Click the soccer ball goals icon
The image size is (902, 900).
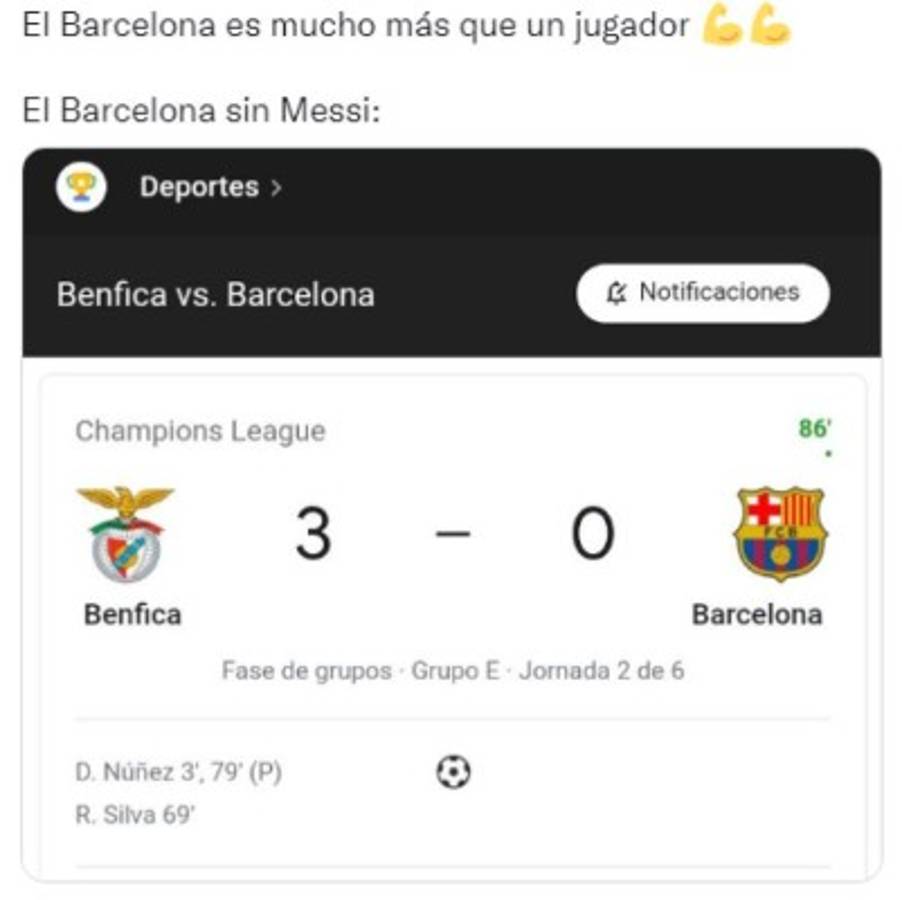pos(454,772)
